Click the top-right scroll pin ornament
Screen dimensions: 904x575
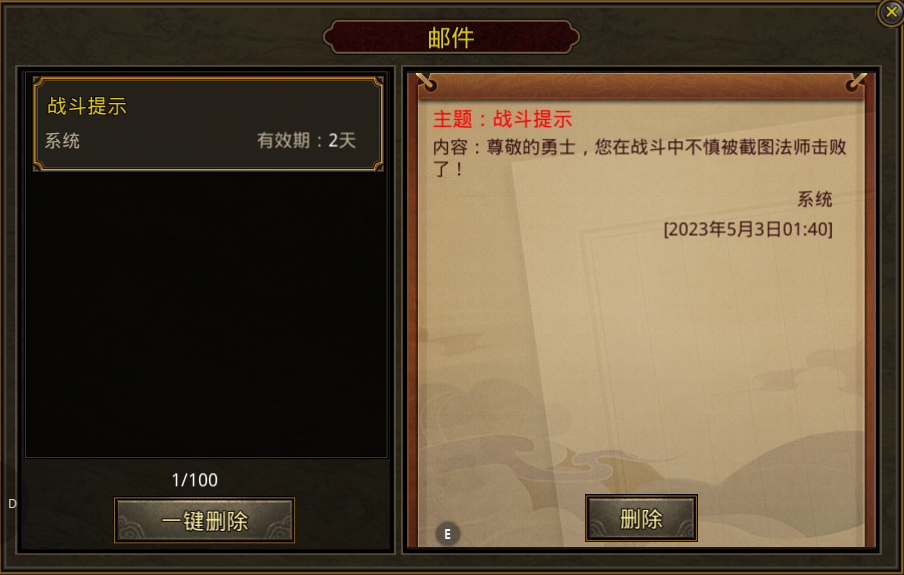pyautogui.click(x=856, y=82)
